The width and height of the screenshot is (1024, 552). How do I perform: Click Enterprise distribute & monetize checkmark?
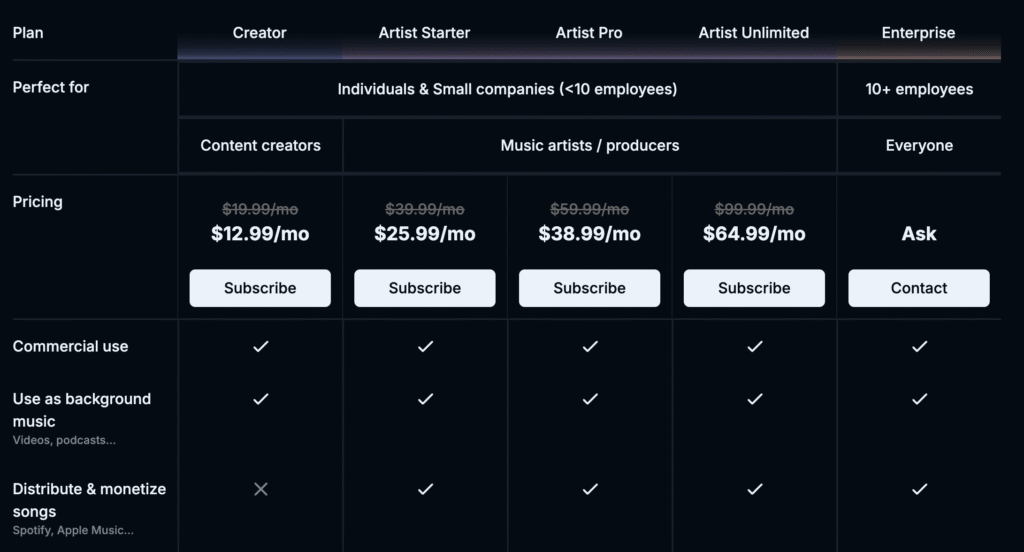[x=919, y=489]
